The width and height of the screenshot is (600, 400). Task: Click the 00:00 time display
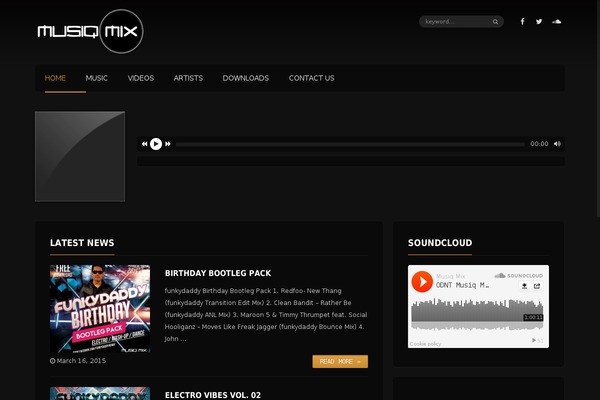tap(539, 144)
